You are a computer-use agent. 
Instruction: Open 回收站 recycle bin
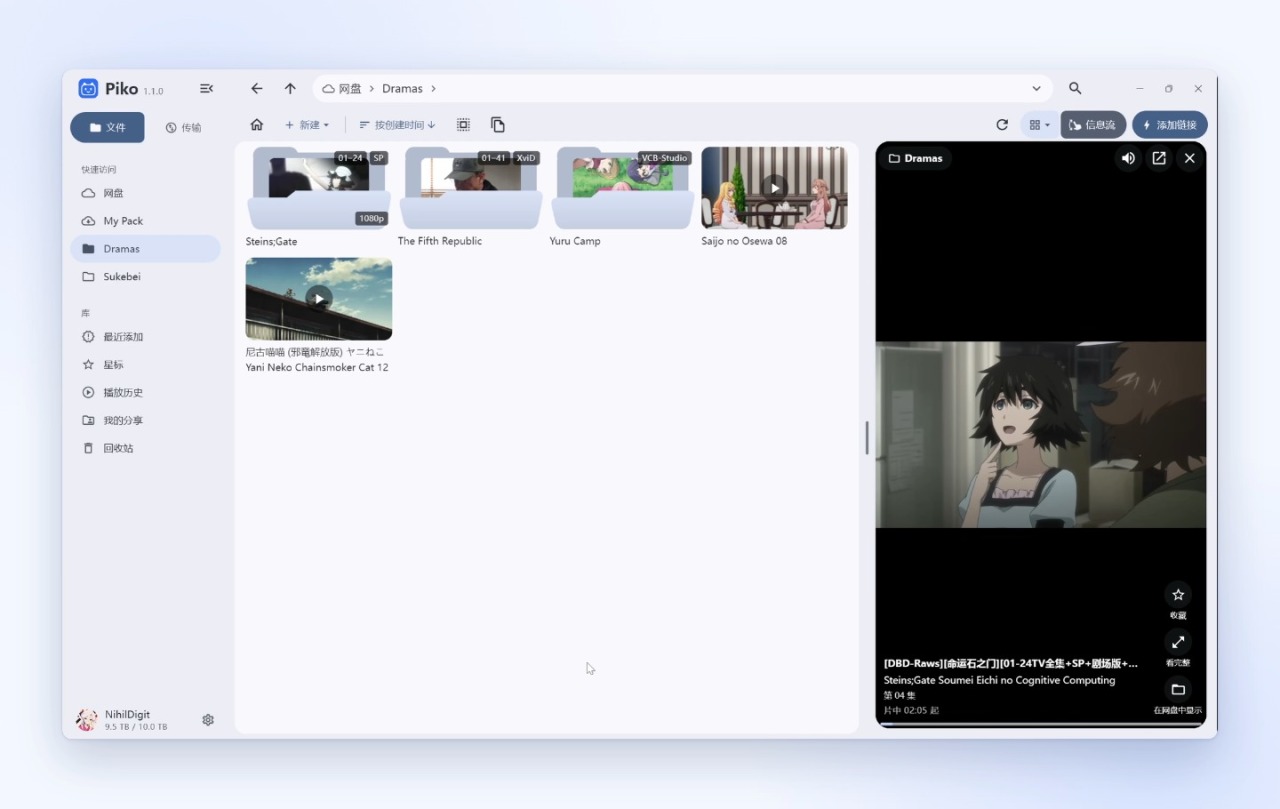(x=145, y=449)
